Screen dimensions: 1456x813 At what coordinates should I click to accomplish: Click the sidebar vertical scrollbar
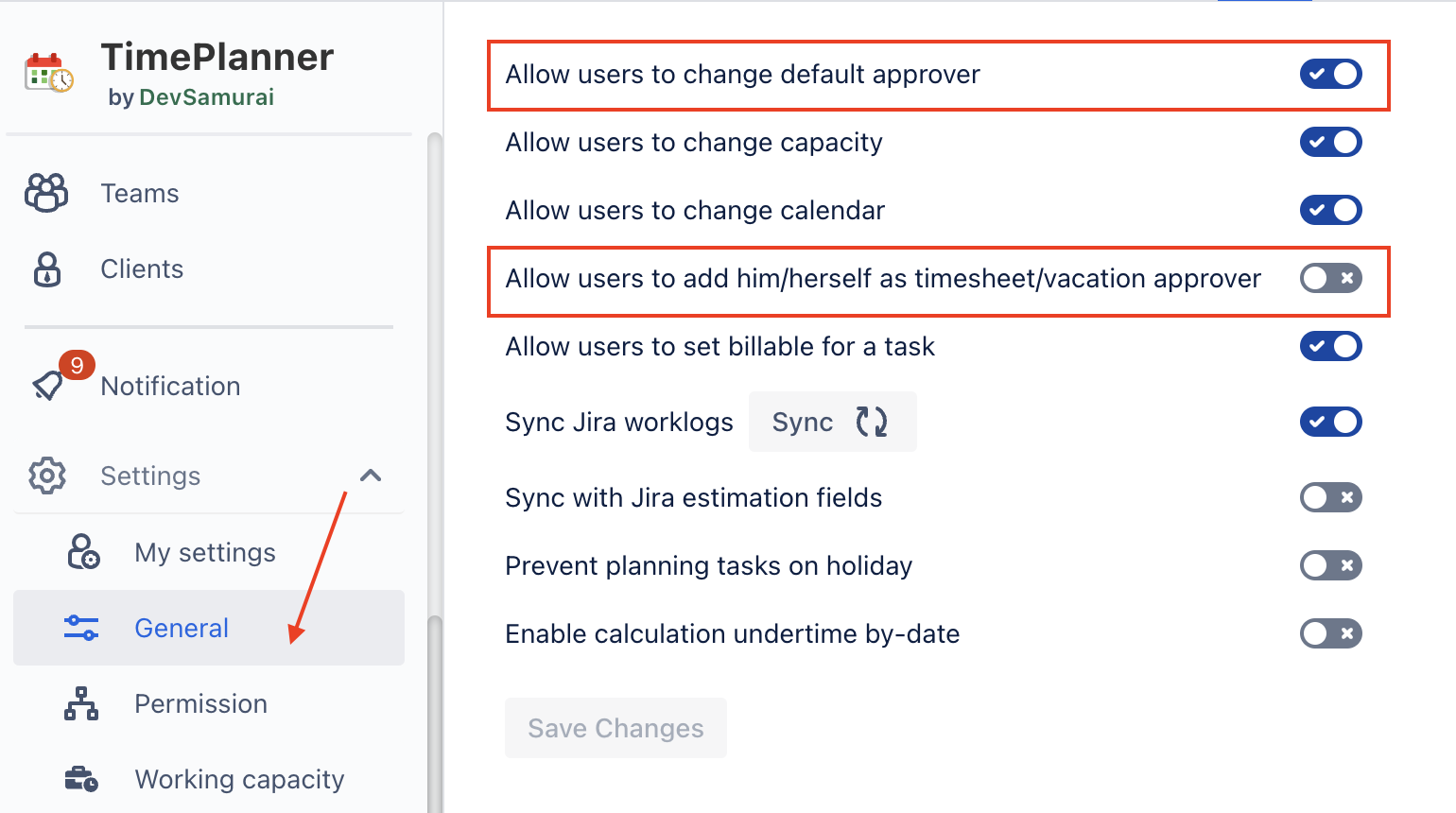coord(435,473)
